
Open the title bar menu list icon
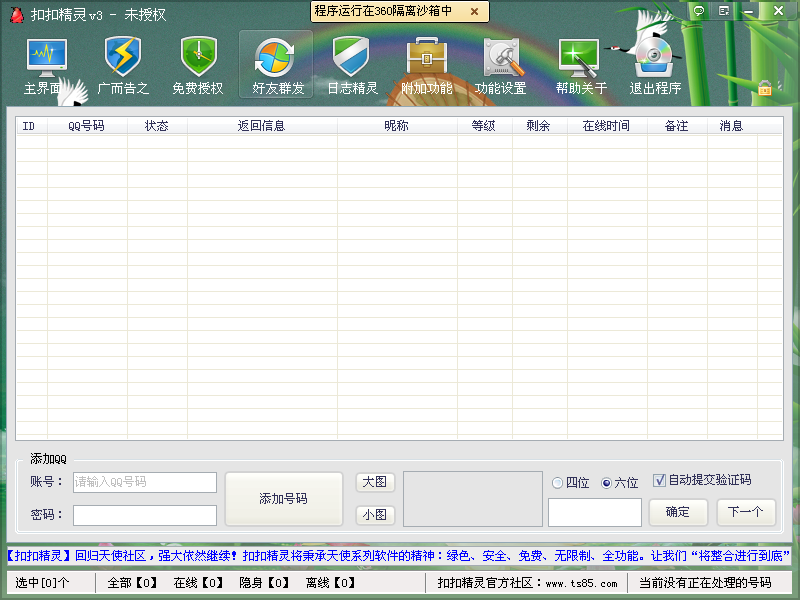pos(723,11)
